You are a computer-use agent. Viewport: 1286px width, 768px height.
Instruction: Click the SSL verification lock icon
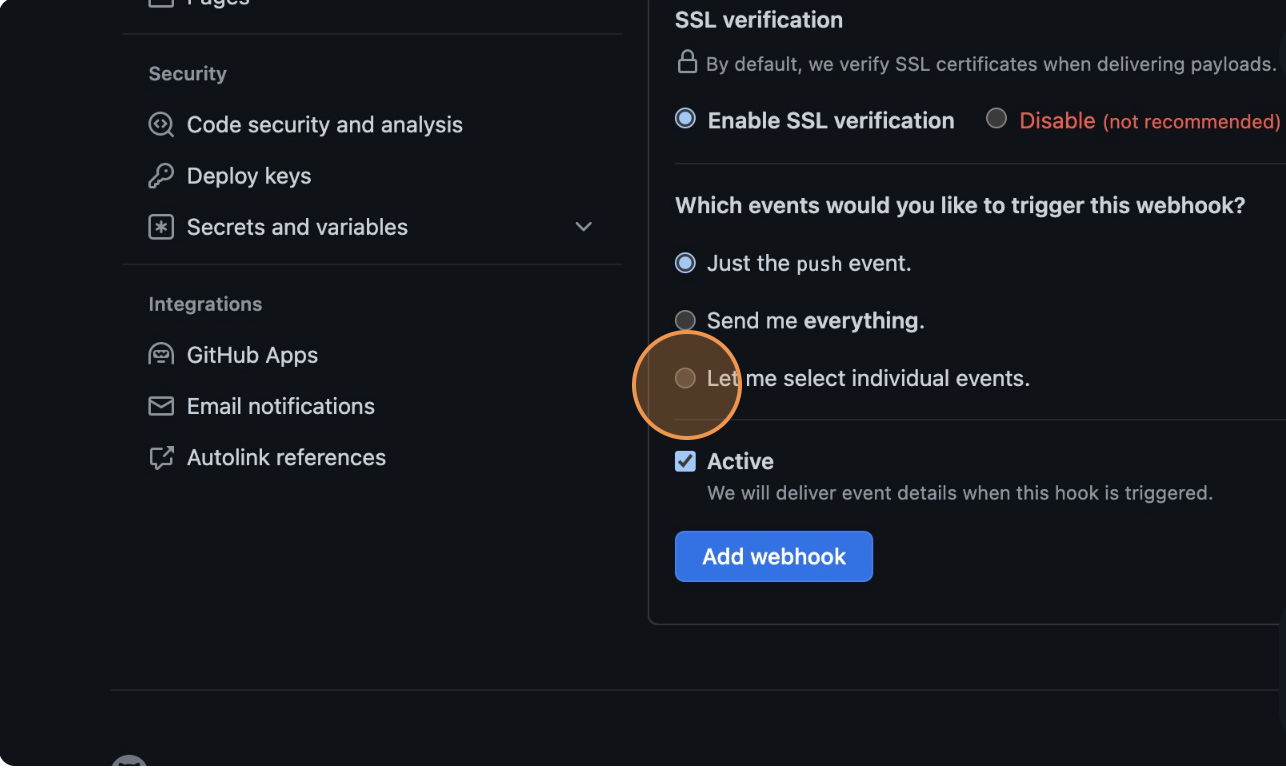point(687,62)
